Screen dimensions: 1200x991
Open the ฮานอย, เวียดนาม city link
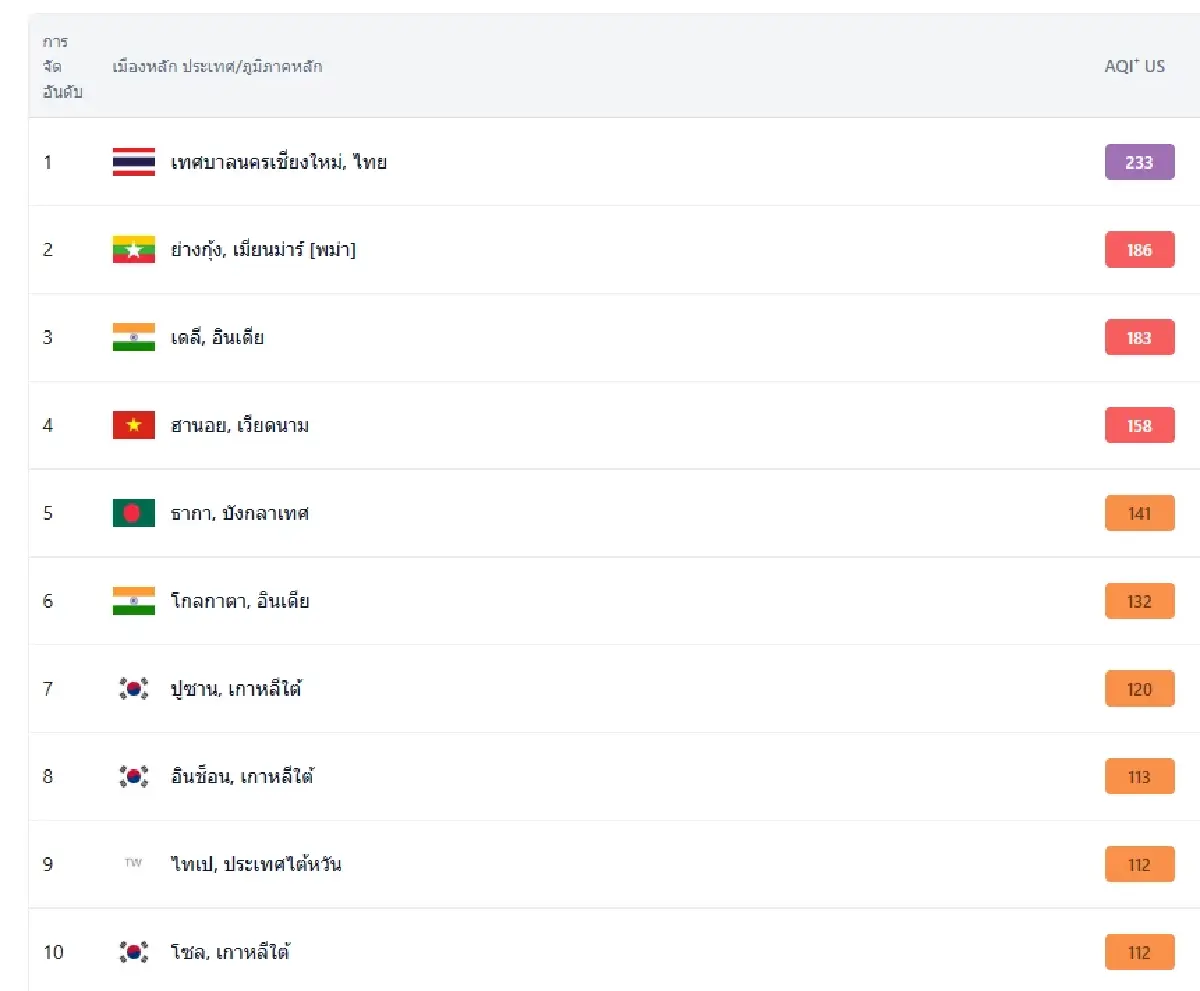point(239,426)
